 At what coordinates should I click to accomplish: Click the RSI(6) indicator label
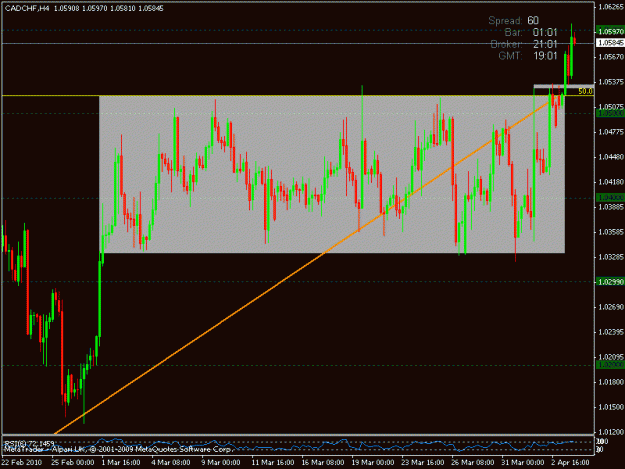pyautogui.click(x=29, y=443)
